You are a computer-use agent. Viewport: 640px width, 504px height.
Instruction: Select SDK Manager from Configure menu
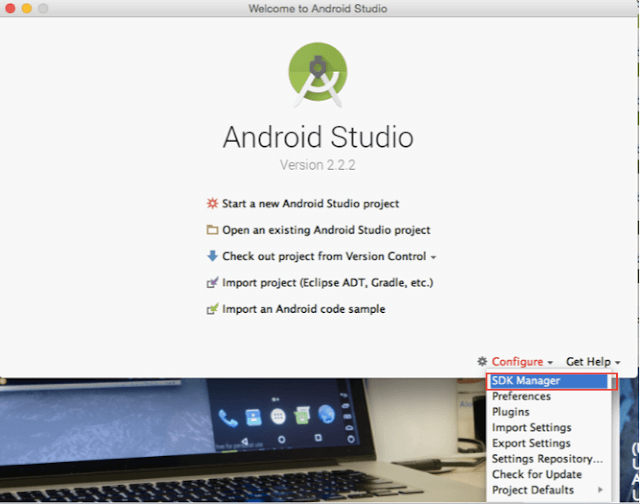pos(549,381)
